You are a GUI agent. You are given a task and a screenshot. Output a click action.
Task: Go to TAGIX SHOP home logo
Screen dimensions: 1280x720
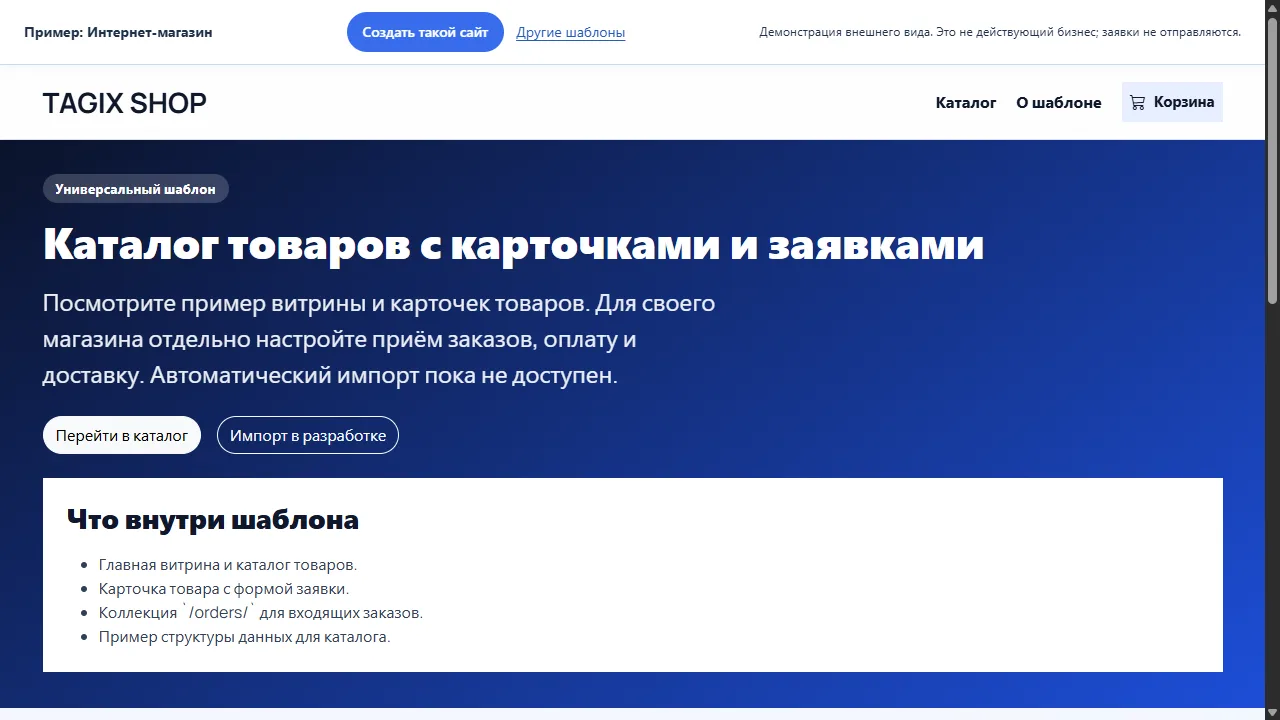(x=125, y=103)
